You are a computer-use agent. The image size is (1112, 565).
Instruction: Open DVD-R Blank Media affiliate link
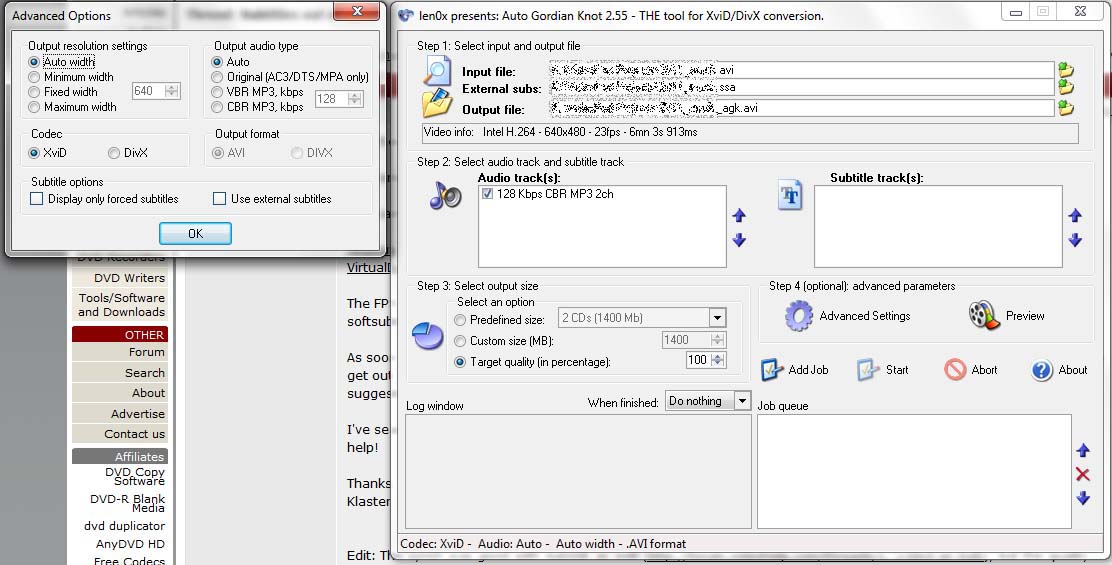(127, 503)
